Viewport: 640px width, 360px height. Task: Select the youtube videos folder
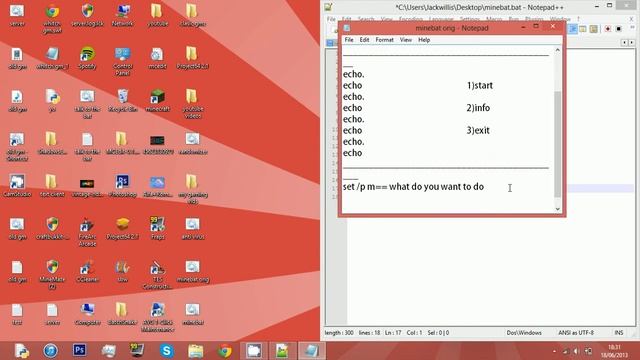(193, 104)
